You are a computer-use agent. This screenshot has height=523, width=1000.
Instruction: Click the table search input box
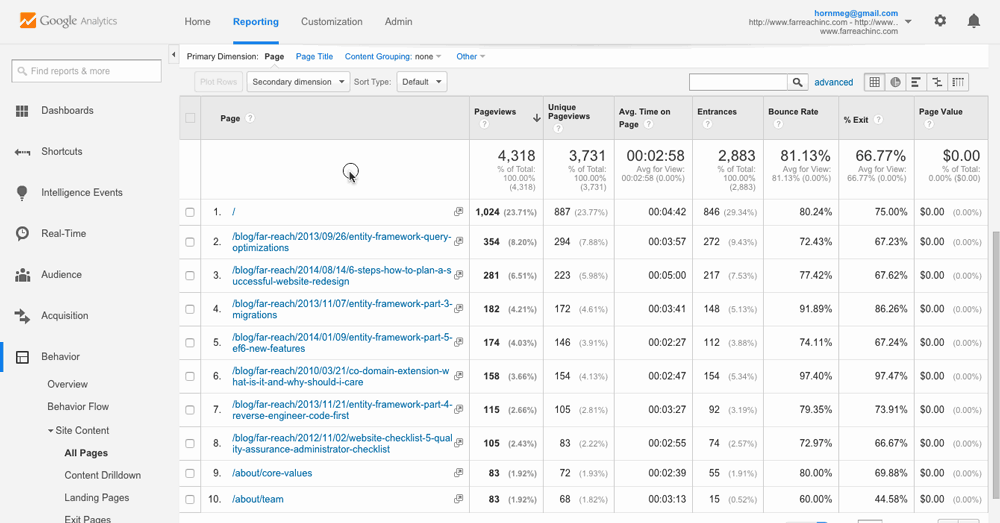coord(739,82)
